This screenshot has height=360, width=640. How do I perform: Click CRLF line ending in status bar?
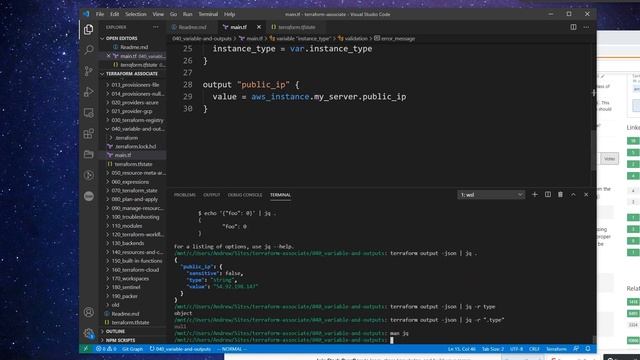534,349
